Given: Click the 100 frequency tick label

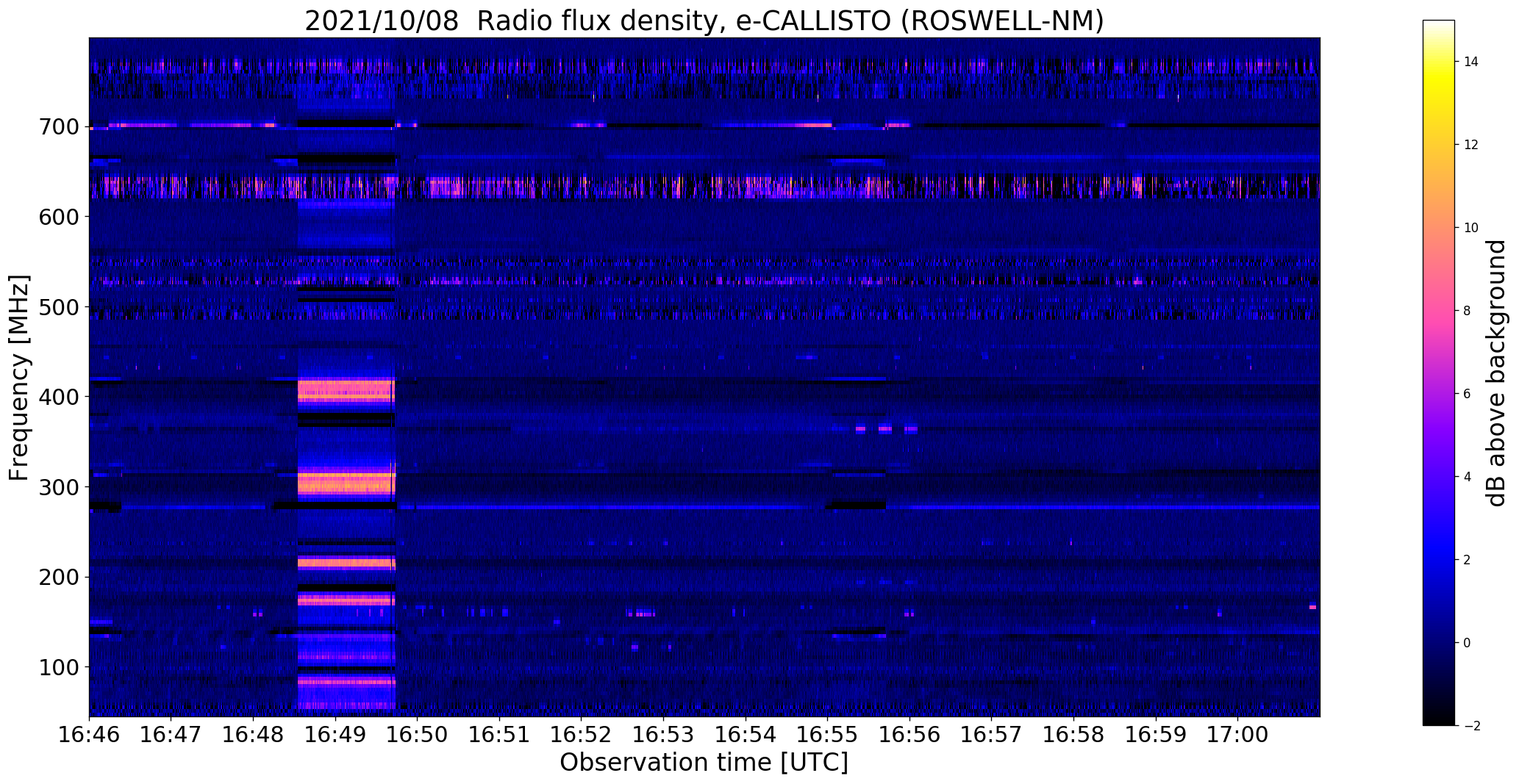Looking at the screenshot, I should 60,667.
